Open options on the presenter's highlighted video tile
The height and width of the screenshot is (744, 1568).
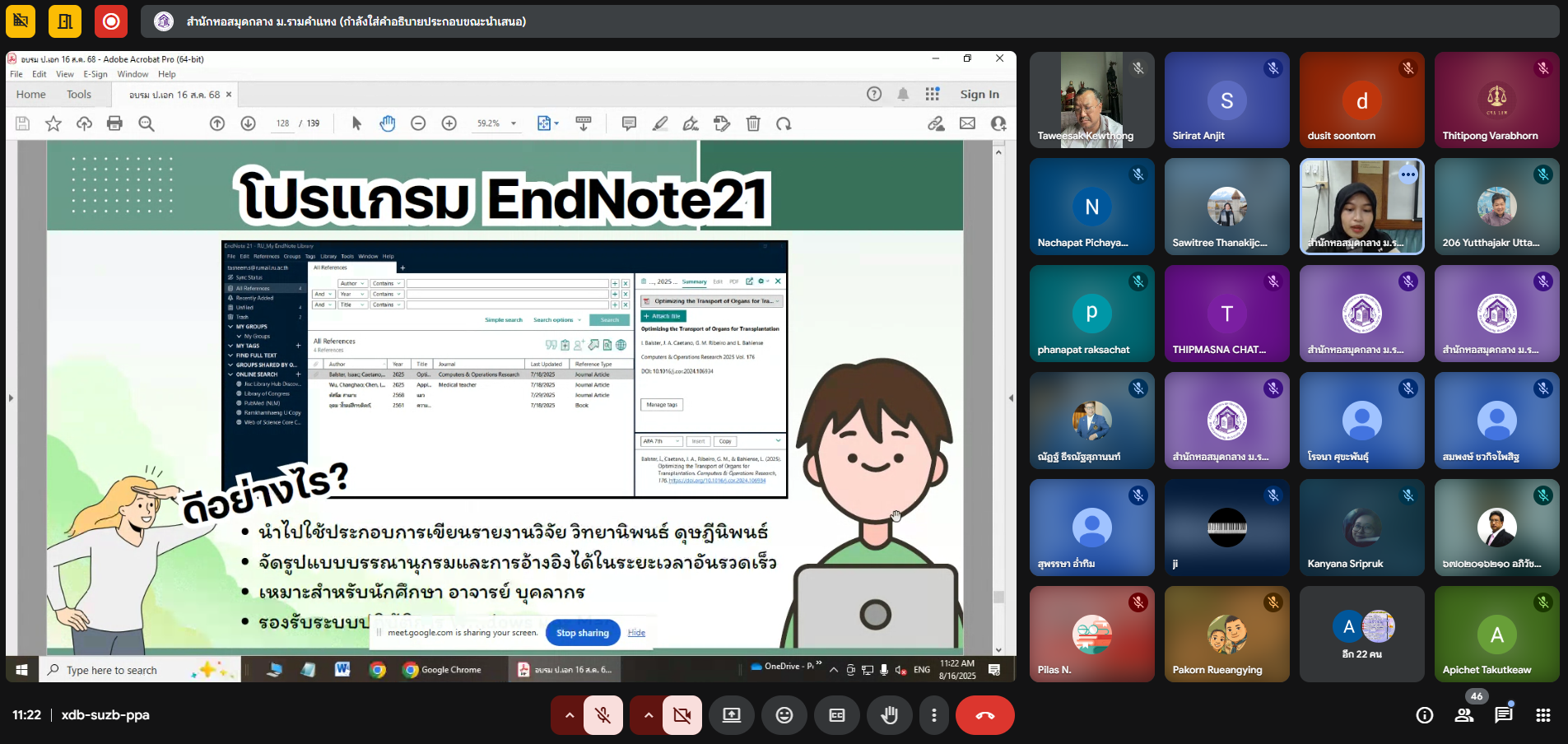click(1408, 174)
